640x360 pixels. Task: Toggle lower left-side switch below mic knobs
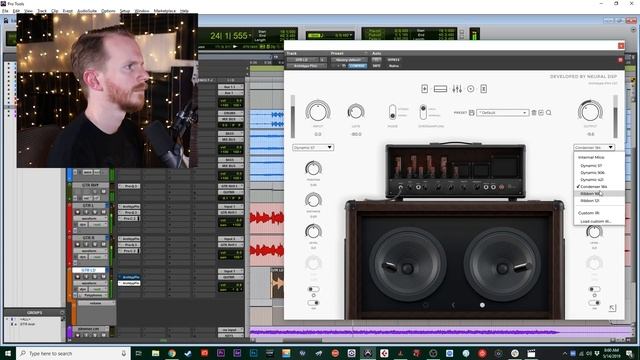[313, 303]
